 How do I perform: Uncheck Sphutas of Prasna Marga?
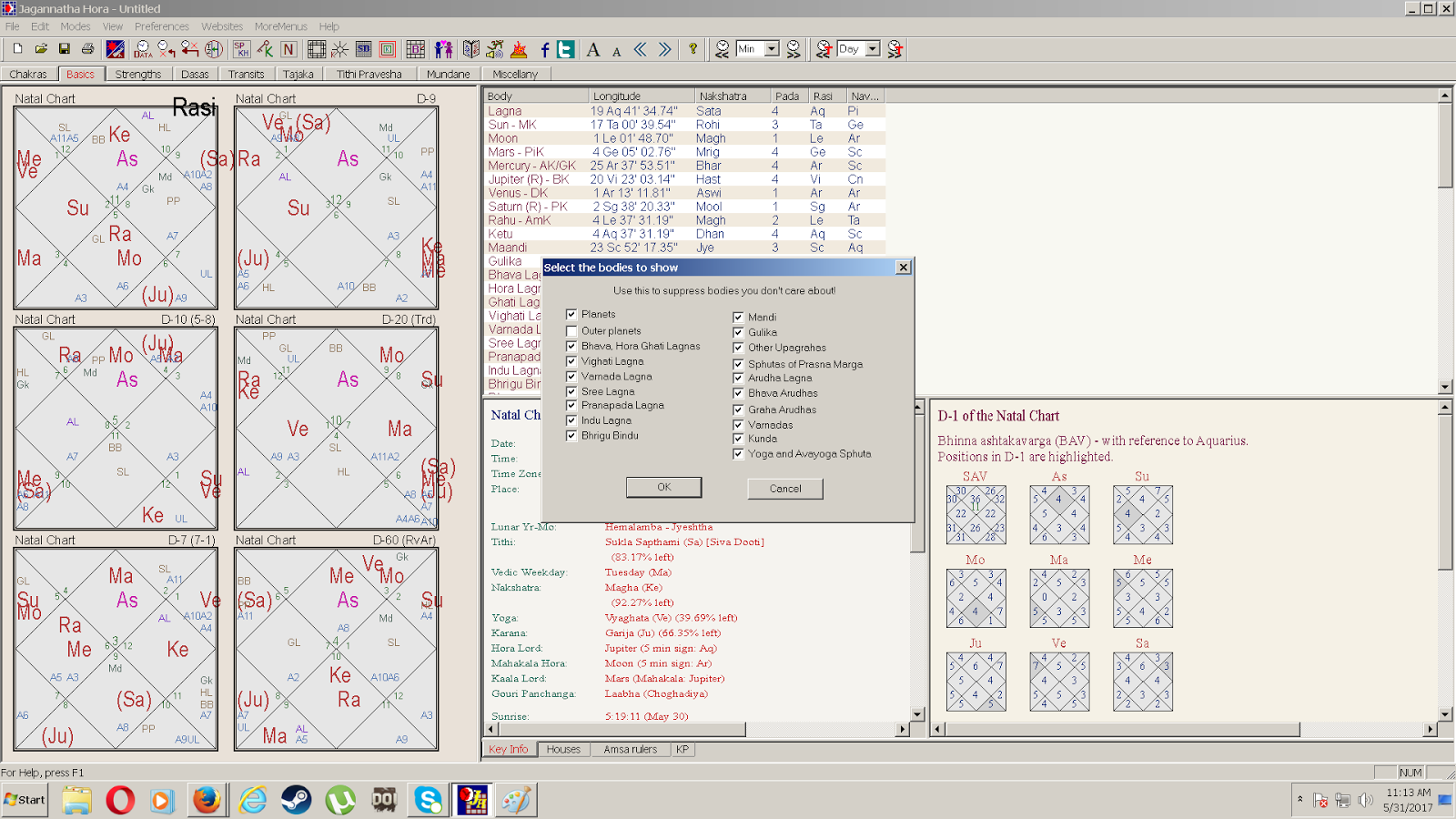tap(738, 364)
